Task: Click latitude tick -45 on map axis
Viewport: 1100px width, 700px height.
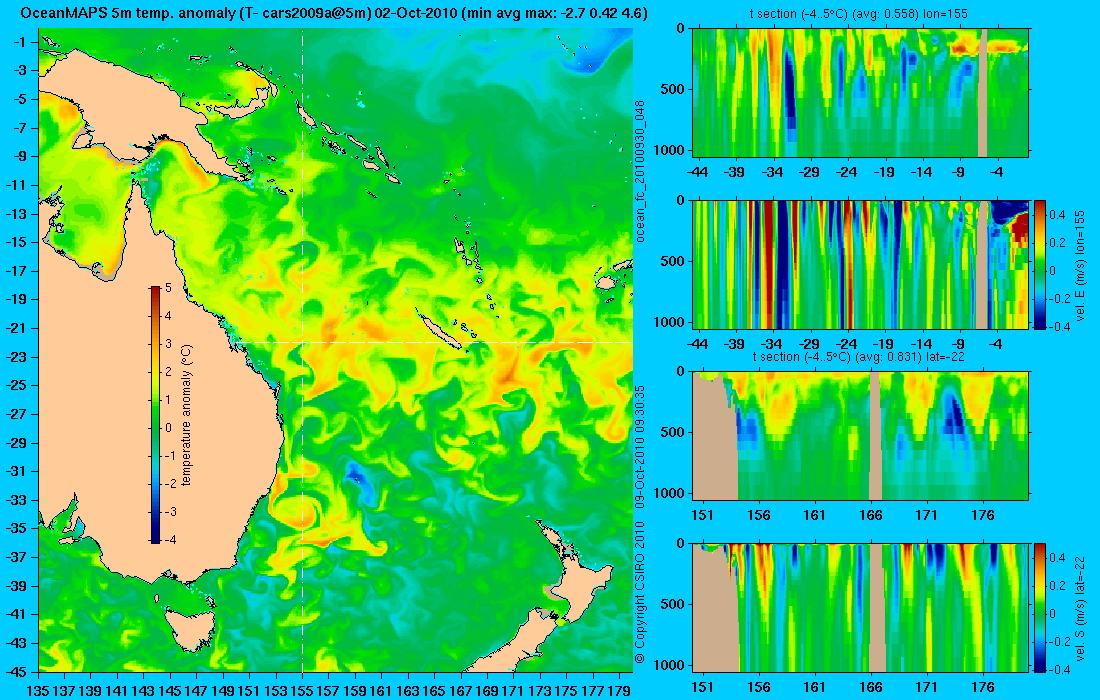Action: [16, 671]
